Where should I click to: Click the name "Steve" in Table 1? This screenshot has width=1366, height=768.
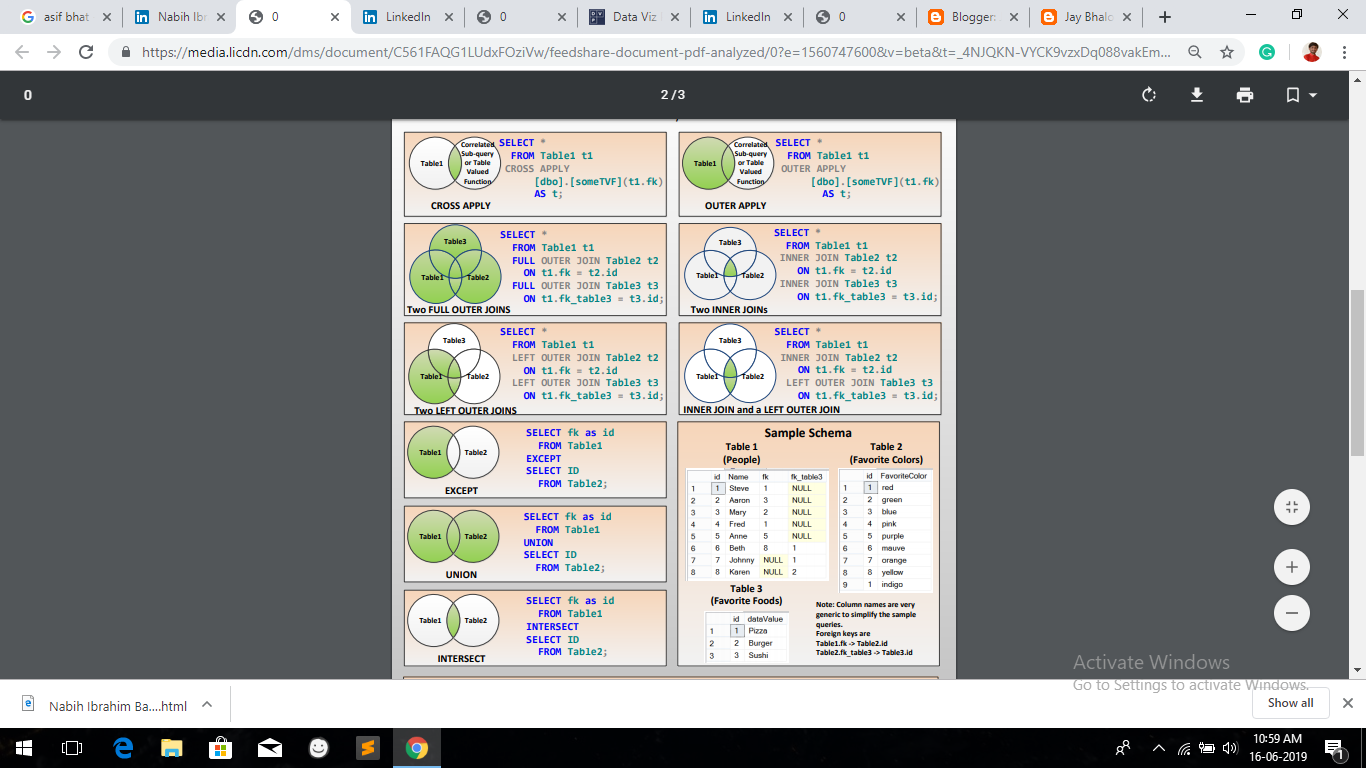click(x=738, y=488)
